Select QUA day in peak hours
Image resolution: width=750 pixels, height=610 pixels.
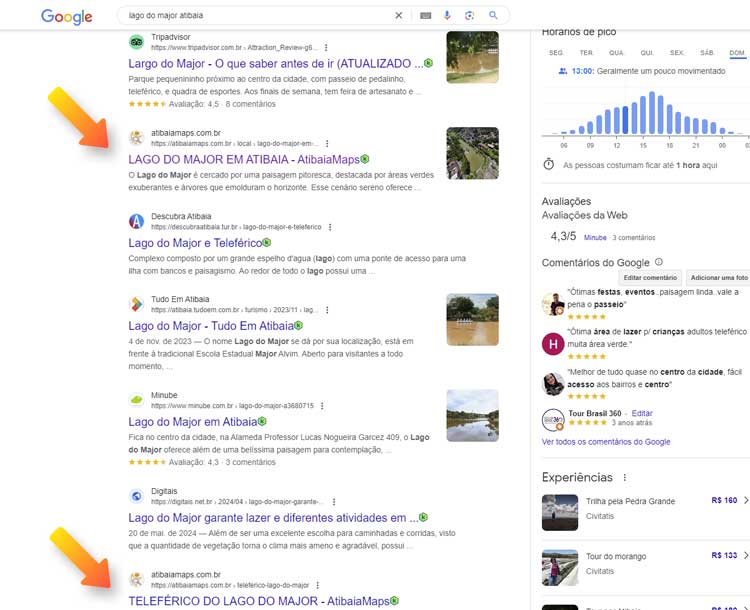point(616,53)
